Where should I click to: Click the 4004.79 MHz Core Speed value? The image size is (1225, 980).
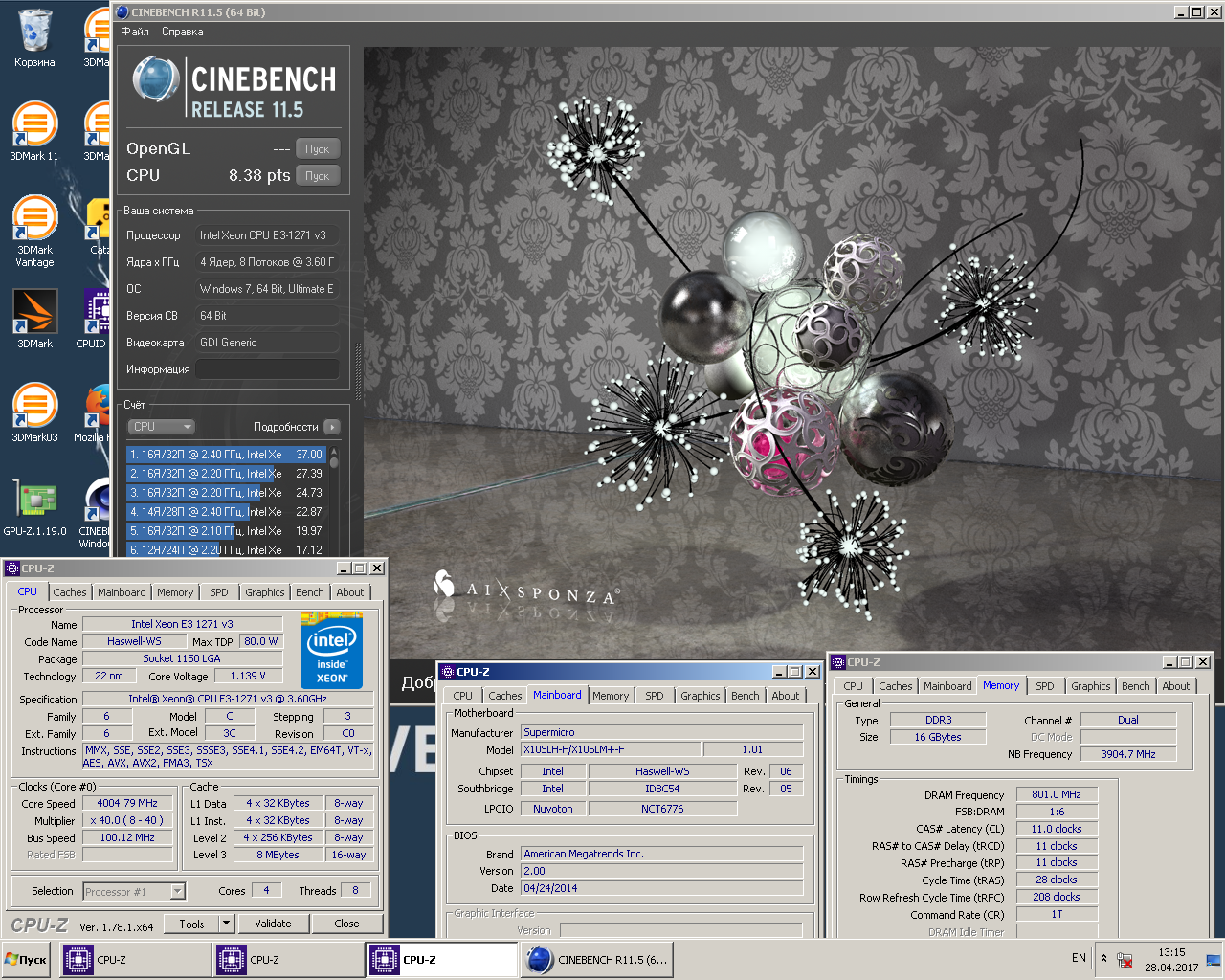pyautogui.click(x=127, y=803)
